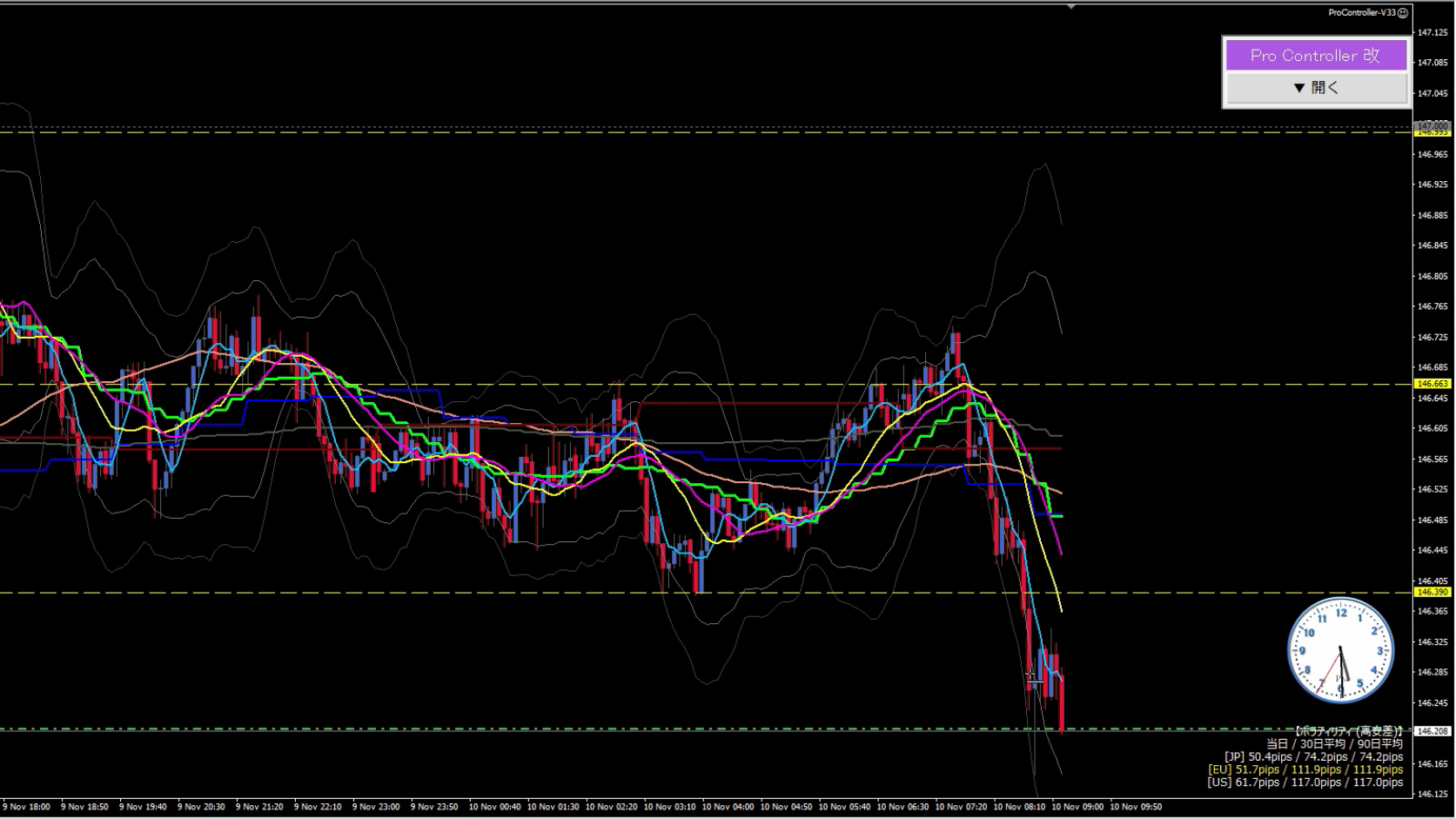1456x819 pixels.
Task: Click the 146.208 current price label
Action: (1433, 731)
